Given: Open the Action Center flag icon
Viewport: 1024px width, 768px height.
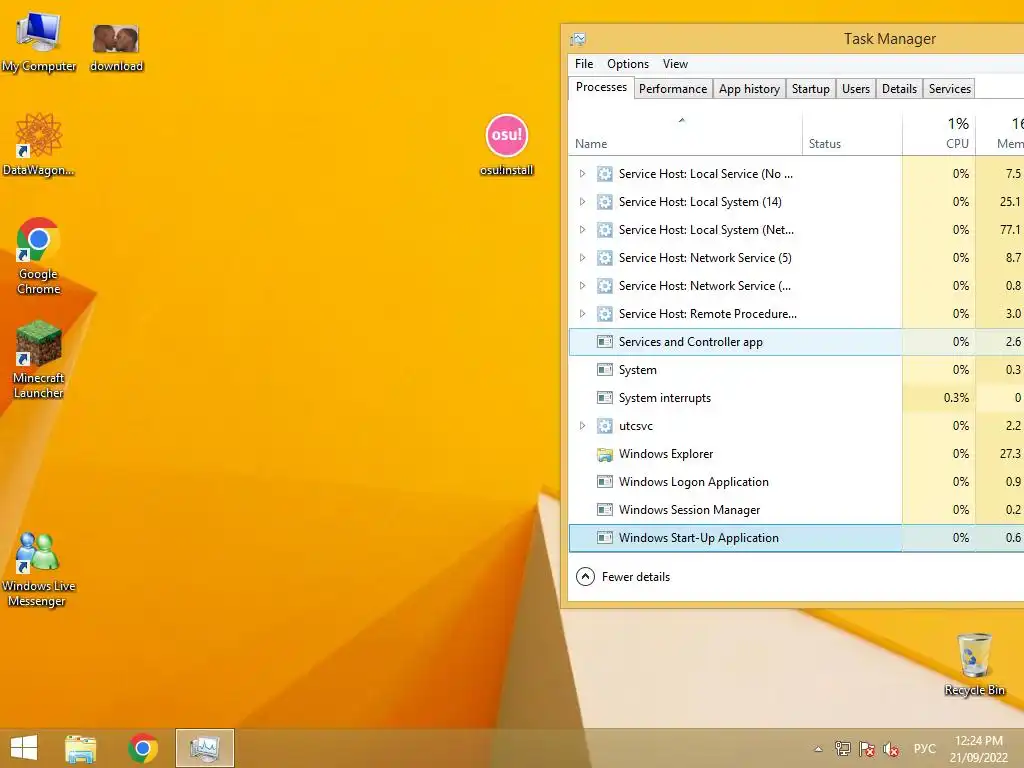Looking at the screenshot, I should pyautogui.click(x=867, y=749).
